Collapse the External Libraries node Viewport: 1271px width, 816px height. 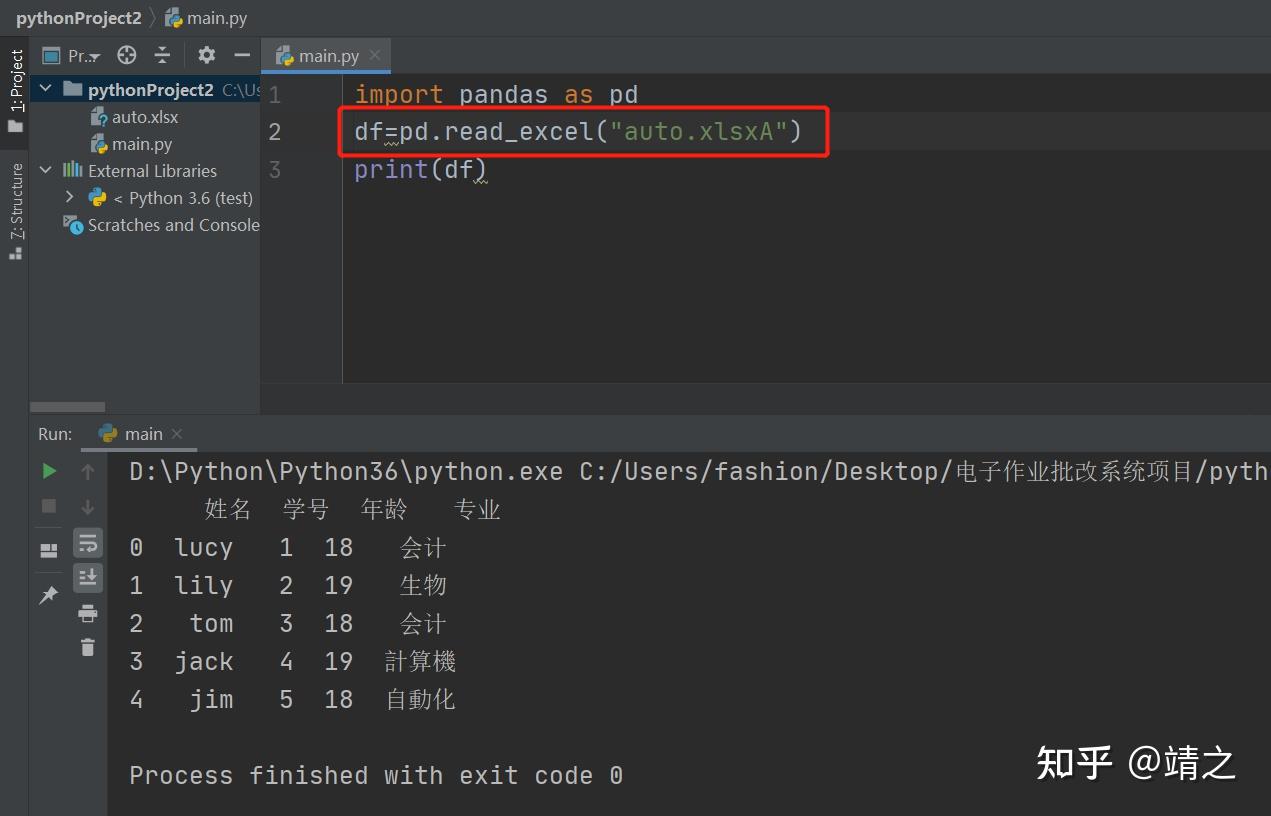44,170
